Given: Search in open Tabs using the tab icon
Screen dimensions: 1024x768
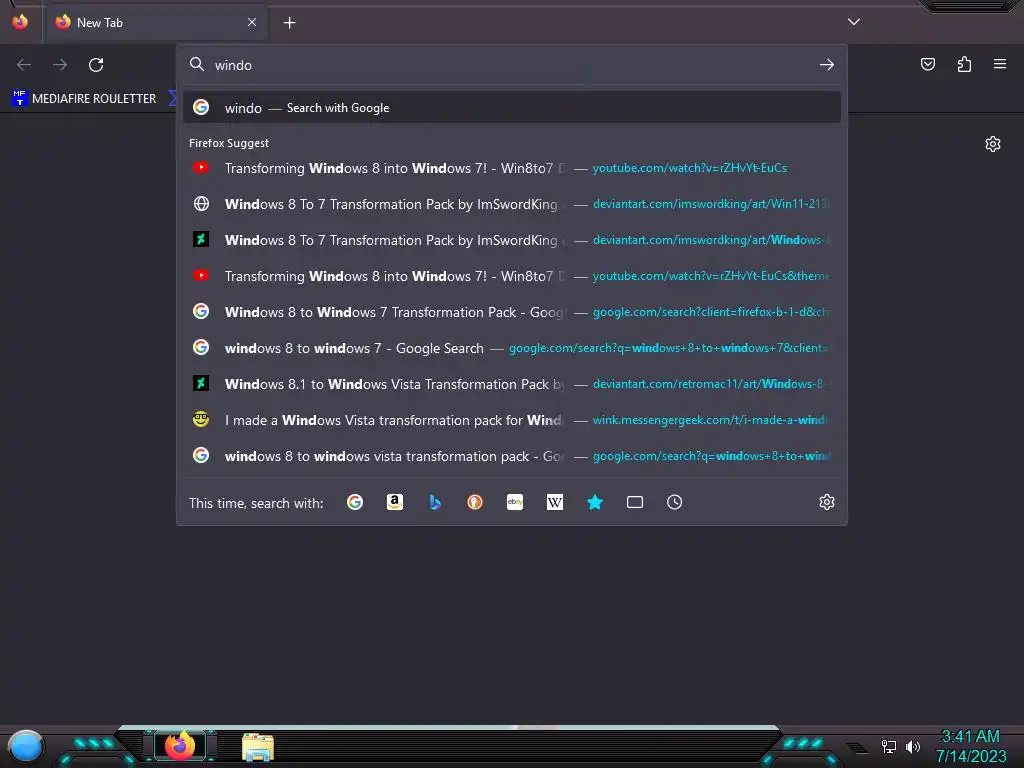Looking at the screenshot, I should coord(635,502).
